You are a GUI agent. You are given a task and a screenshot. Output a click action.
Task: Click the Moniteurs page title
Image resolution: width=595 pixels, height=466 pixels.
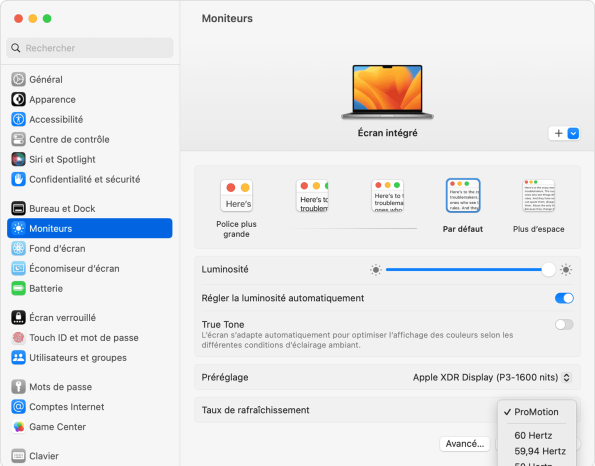[x=227, y=18]
